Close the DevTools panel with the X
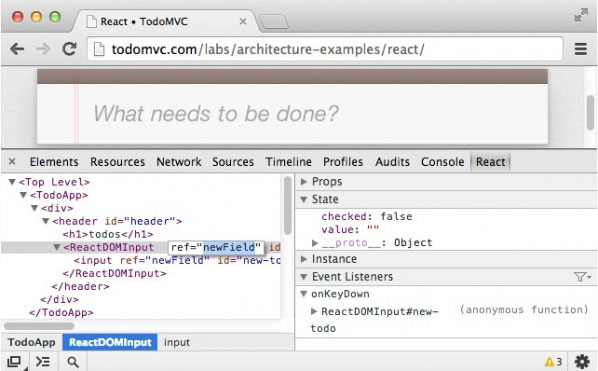 tap(12, 161)
